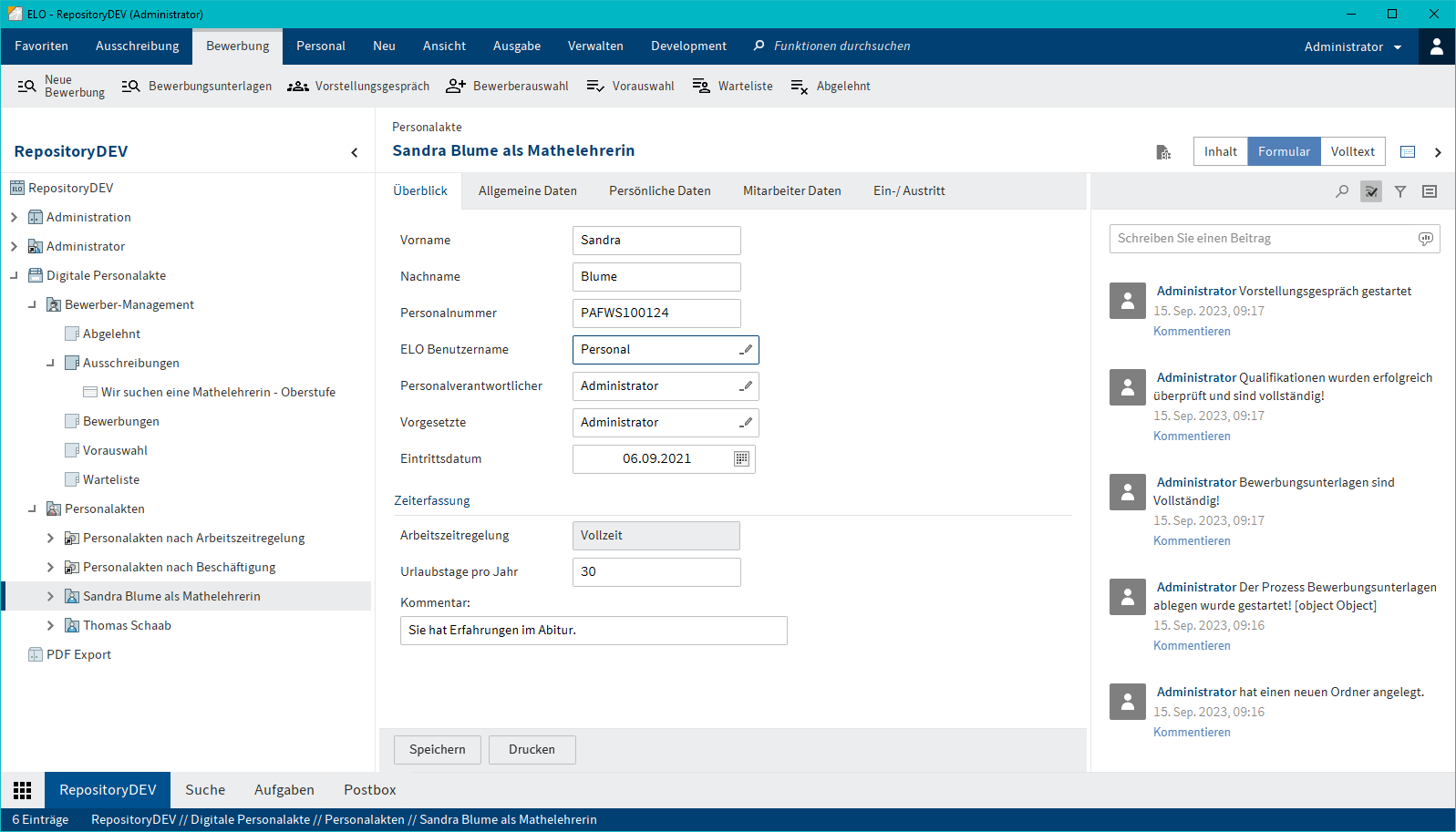Open the feed search magnifier icon
Screen dimensions: 1456x832
pyautogui.click(x=1342, y=191)
